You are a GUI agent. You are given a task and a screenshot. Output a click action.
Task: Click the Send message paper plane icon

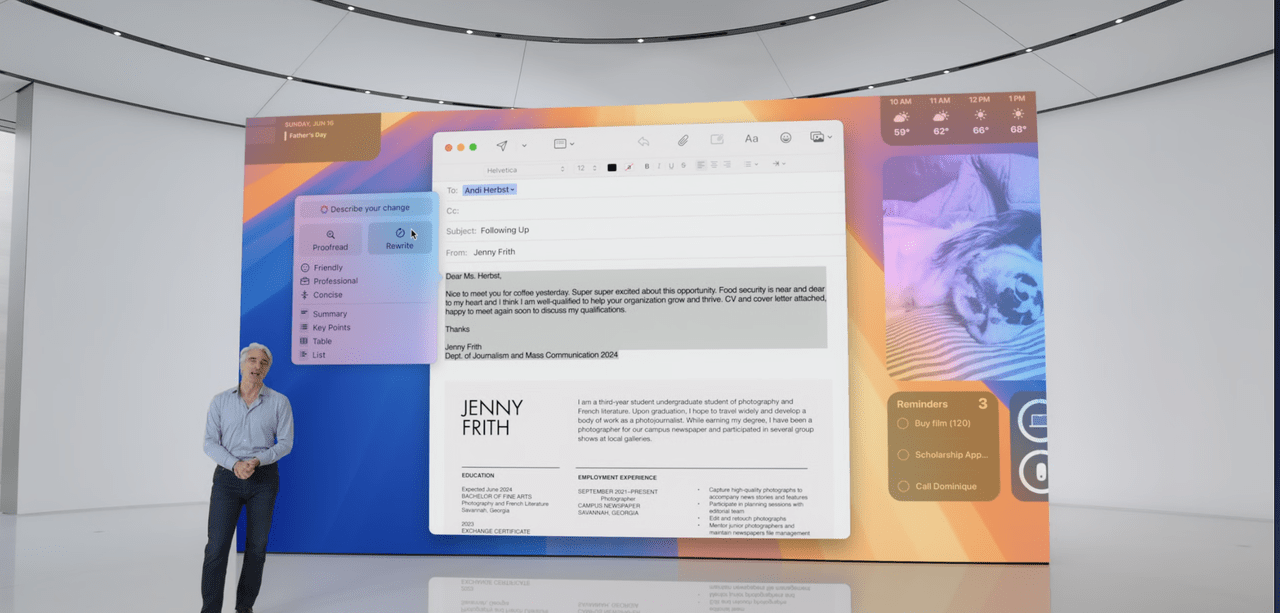[503, 145]
